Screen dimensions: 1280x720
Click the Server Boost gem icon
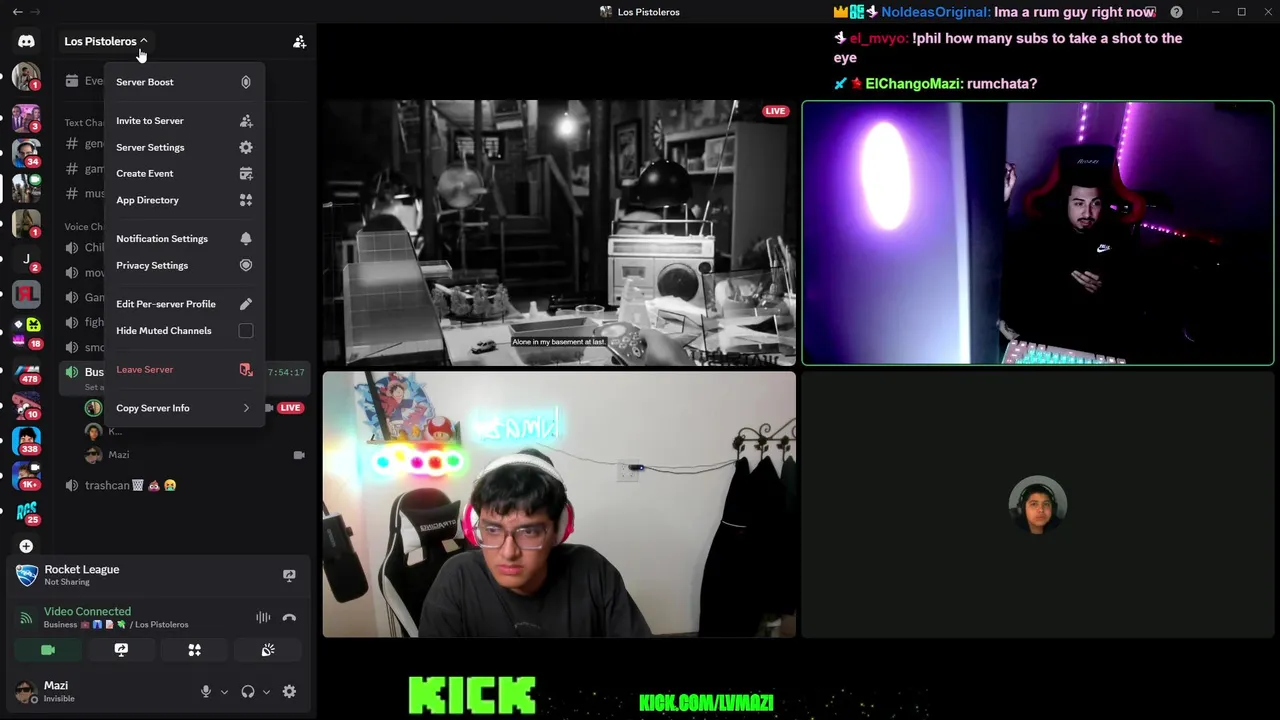tap(246, 82)
